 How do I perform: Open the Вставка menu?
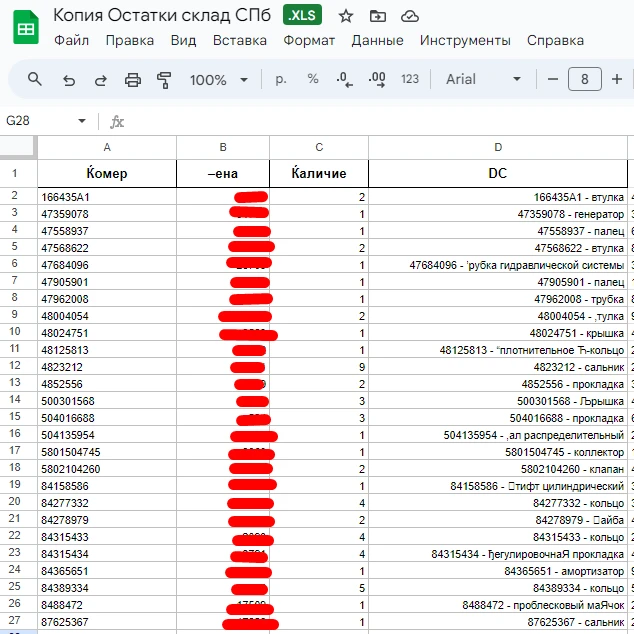240,40
